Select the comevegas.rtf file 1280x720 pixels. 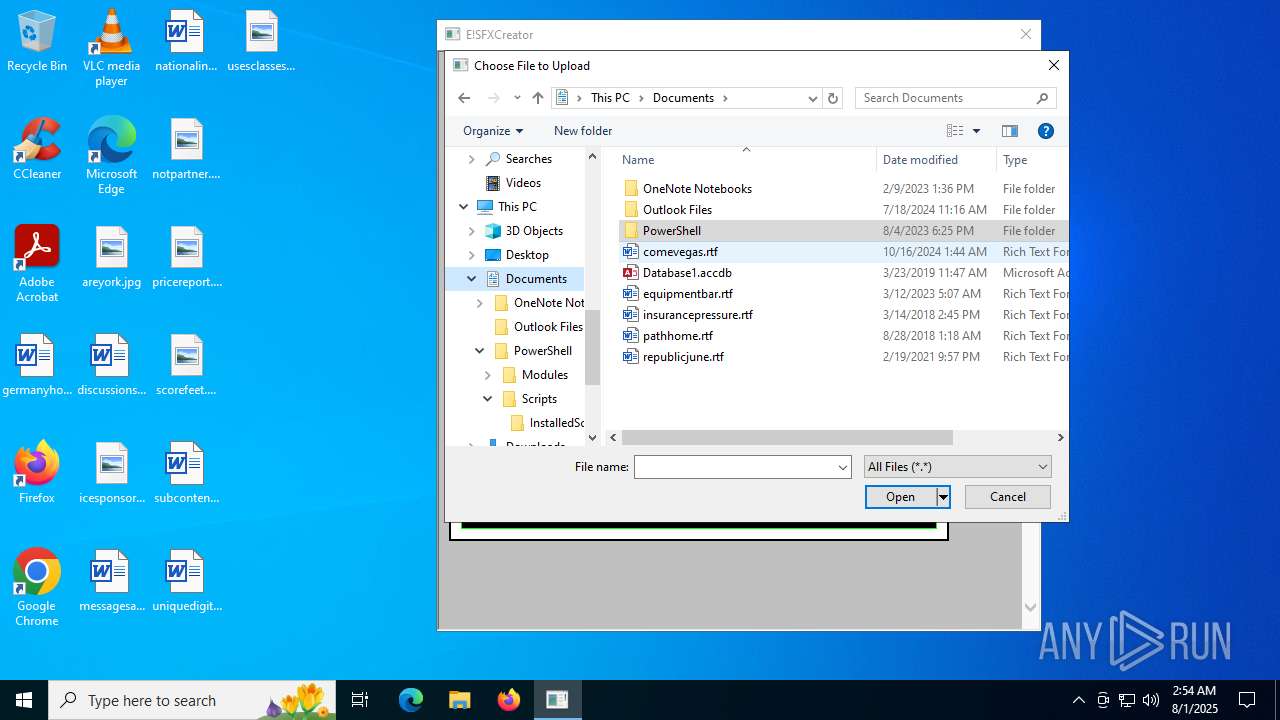(x=680, y=252)
